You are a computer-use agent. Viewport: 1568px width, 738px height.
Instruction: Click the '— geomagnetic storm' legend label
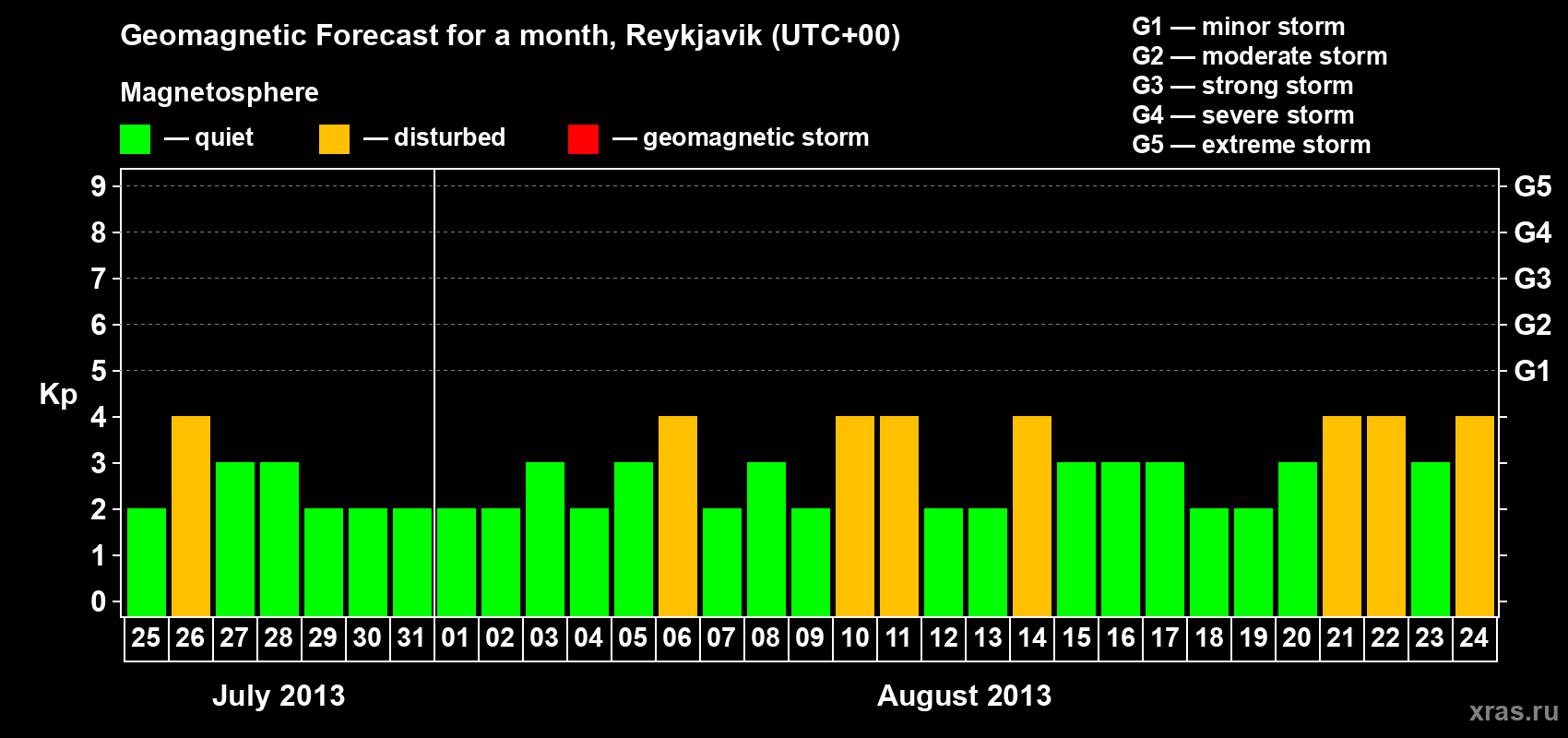point(741,137)
